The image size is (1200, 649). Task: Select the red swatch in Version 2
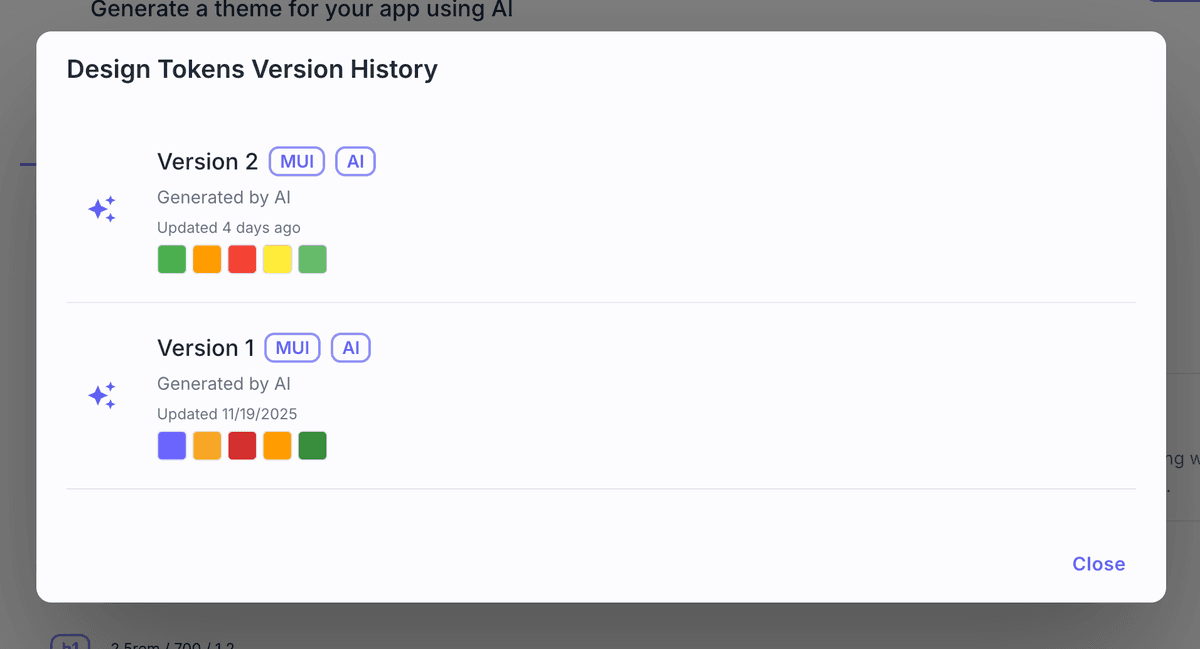pos(242,259)
